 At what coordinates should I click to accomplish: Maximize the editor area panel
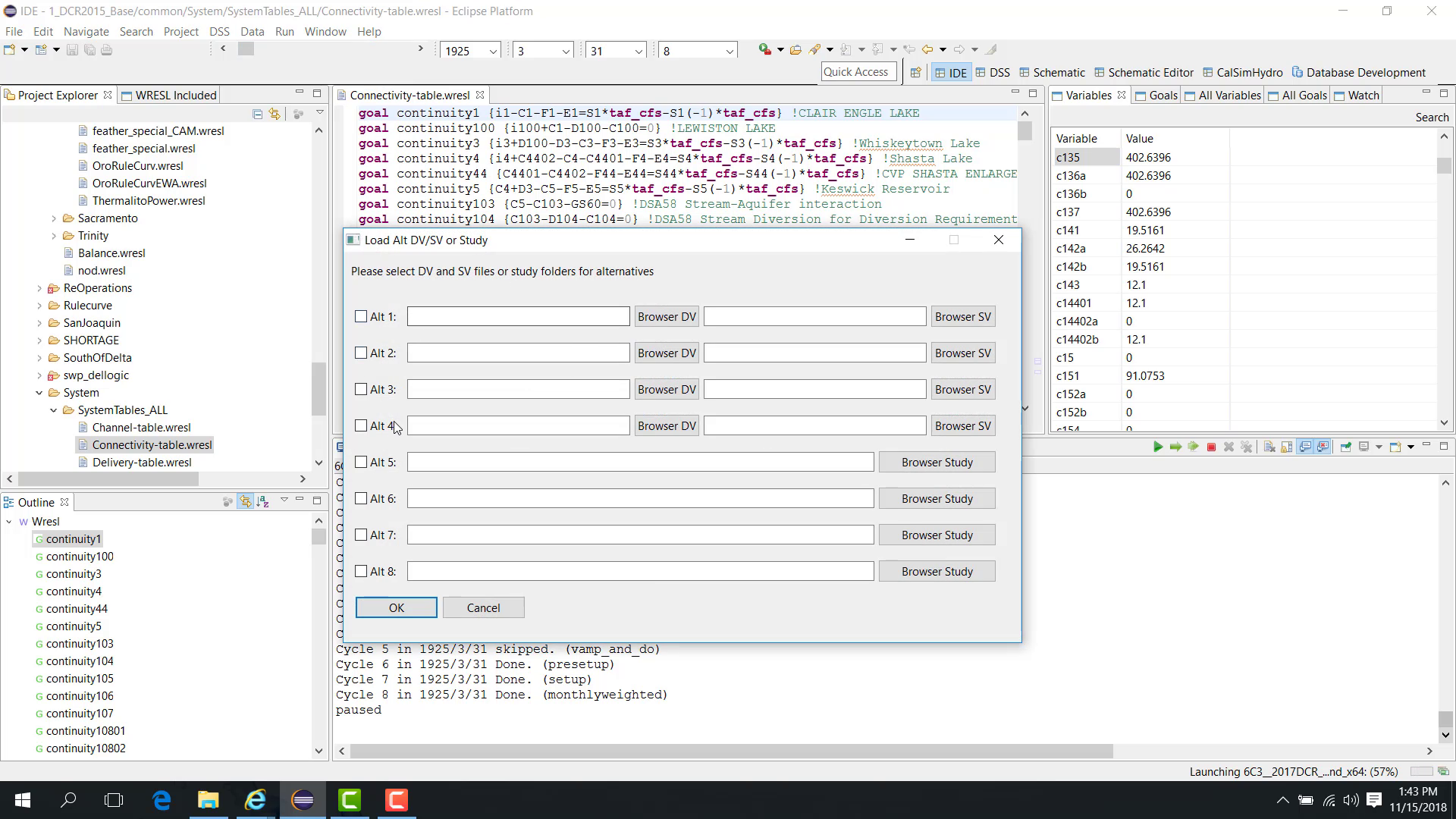click(x=1033, y=93)
